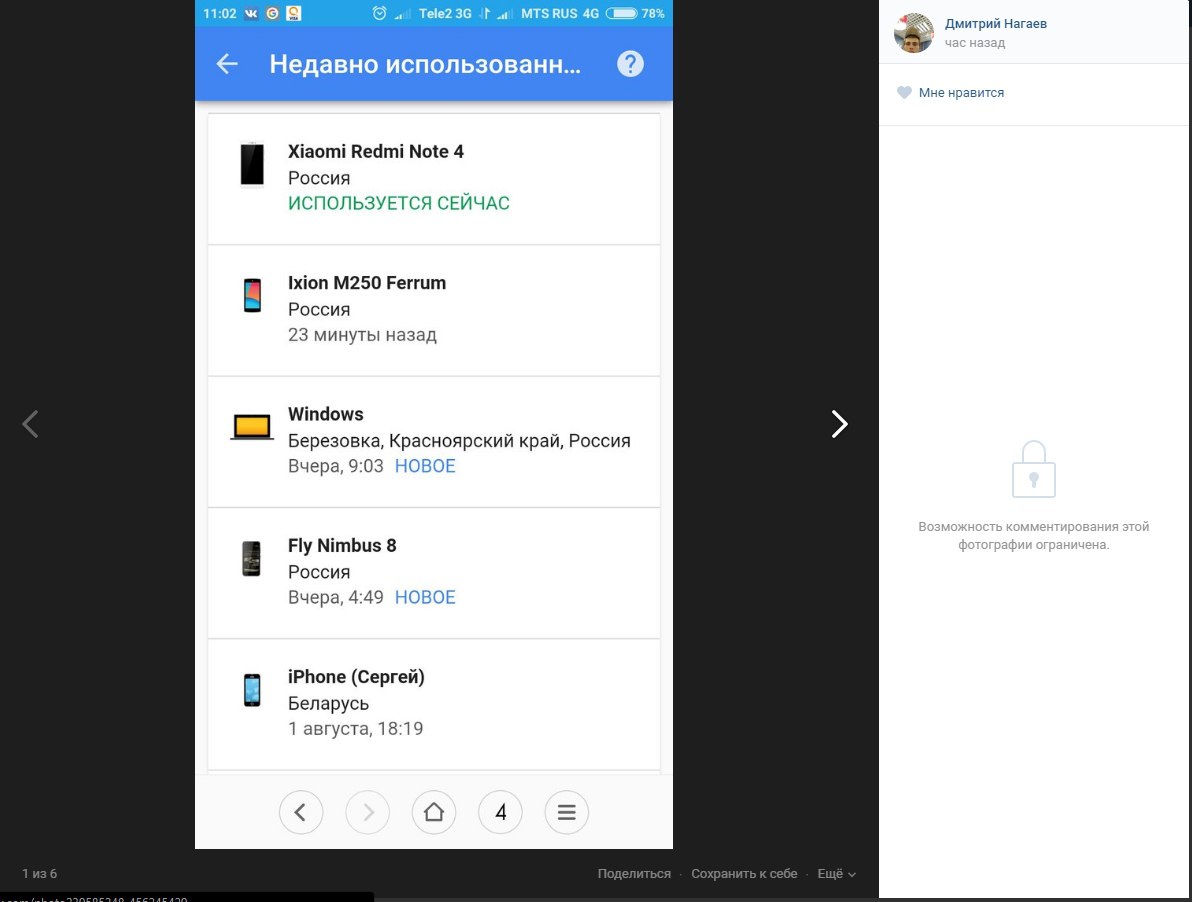Viewport: 1192px width, 902px height.
Task: Tap the back arrow in the blue header
Action: point(227,64)
